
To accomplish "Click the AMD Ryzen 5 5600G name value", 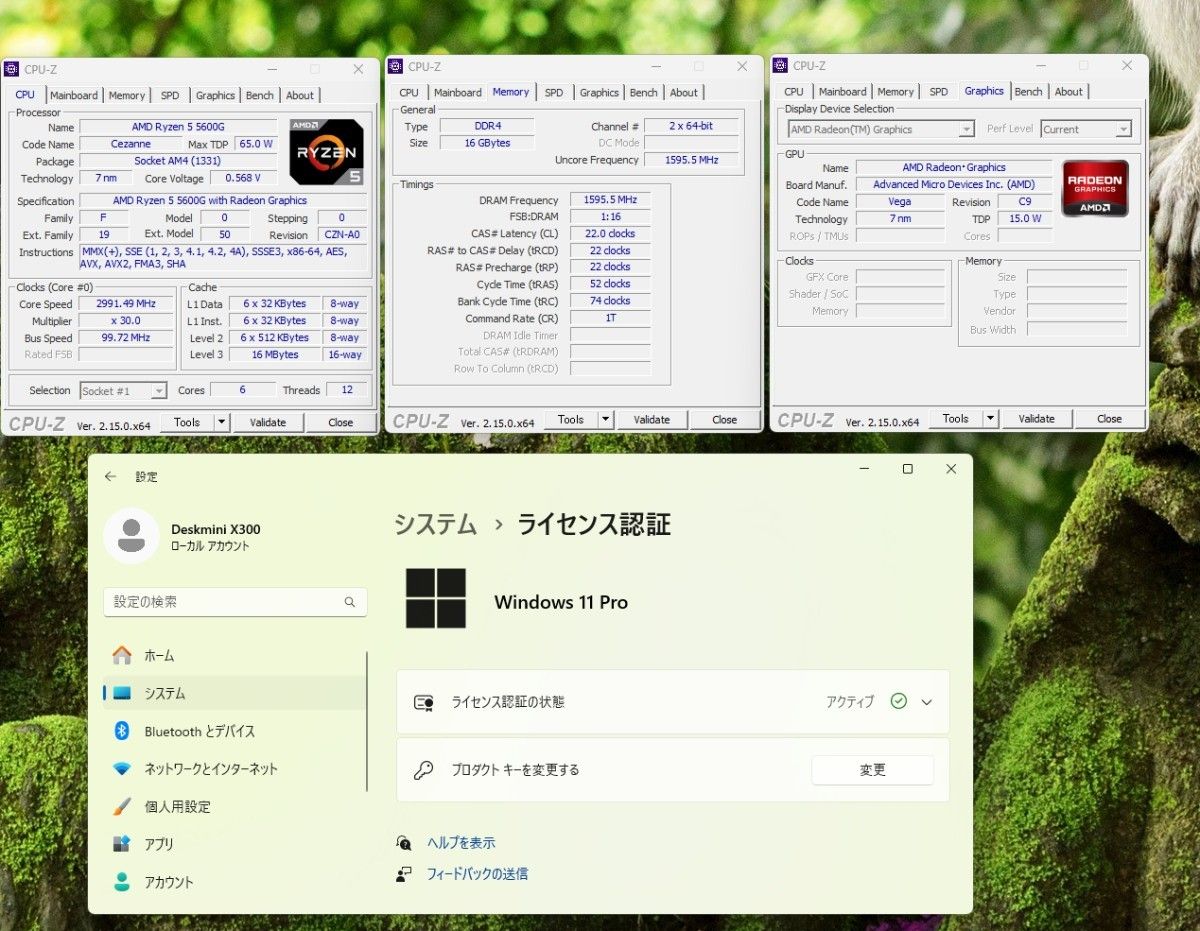I will coord(178,127).
